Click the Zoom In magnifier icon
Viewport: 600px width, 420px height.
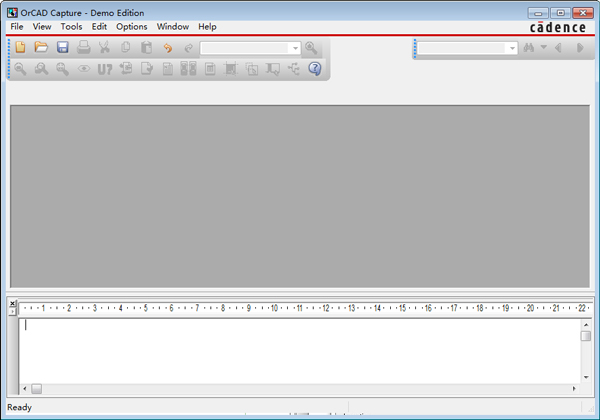click(20, 69)
